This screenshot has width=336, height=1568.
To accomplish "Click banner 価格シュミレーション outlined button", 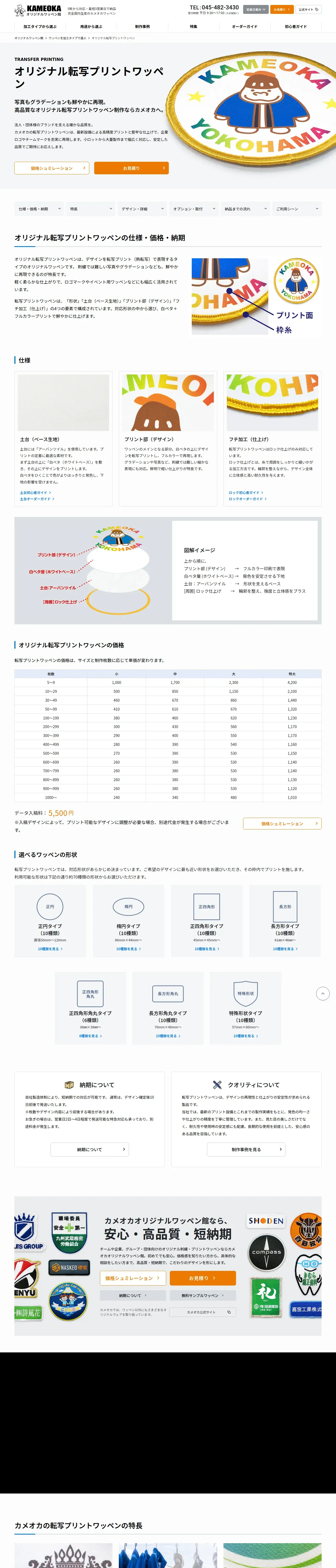I will (132, 1278).
